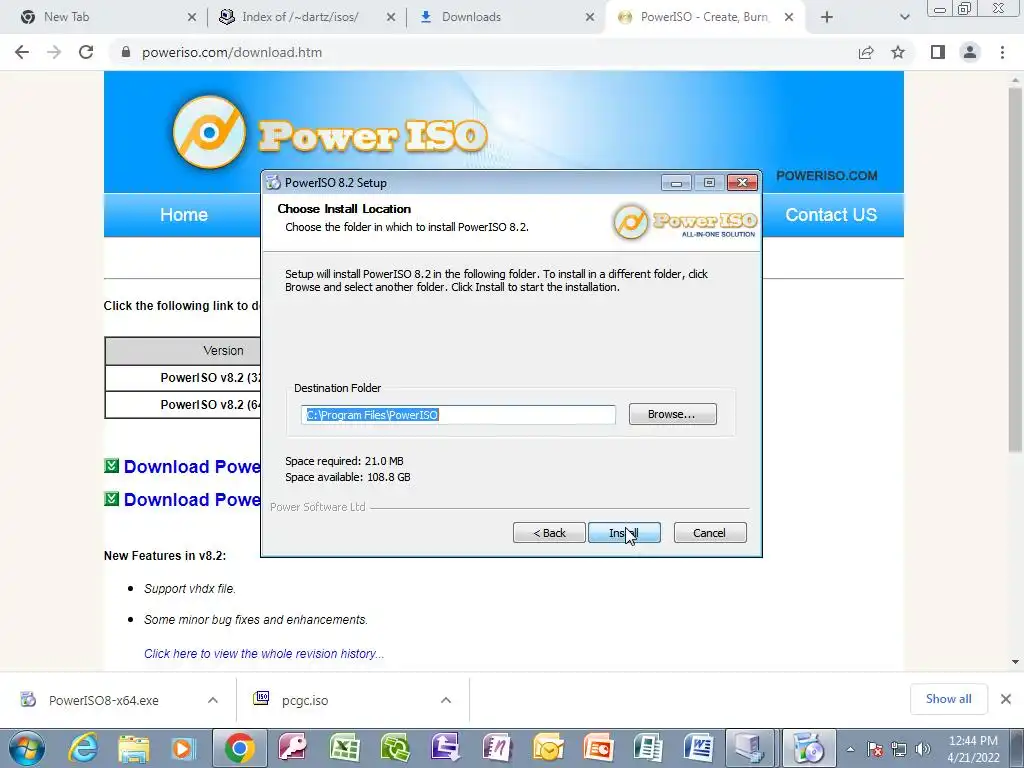Viewport: 1024px width, 768px height.
Task: Click the PowerISO v8.2 (32 table row
Action: [x=183, y=378]
